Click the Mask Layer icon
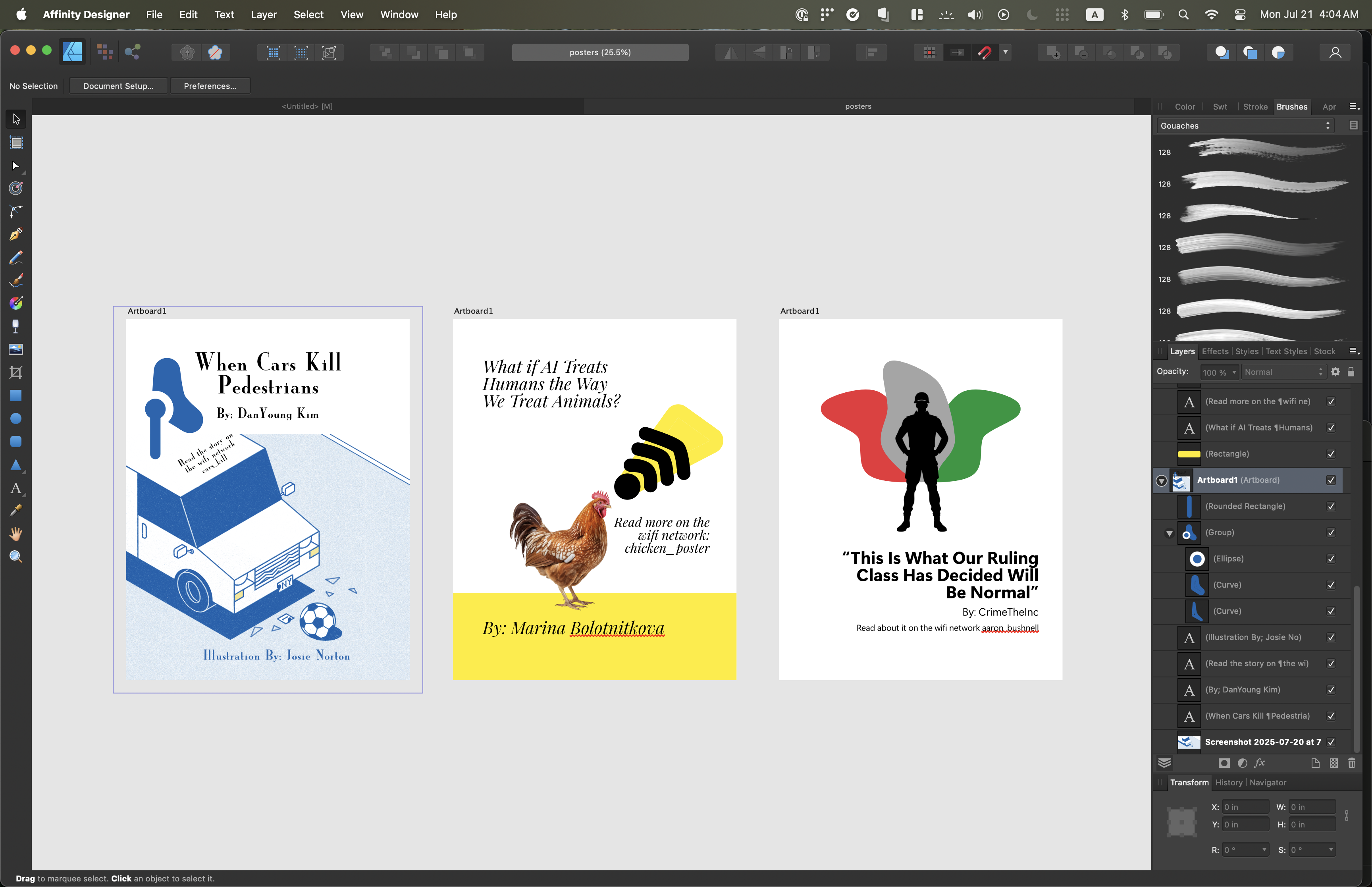 (x=1224, y=763)
